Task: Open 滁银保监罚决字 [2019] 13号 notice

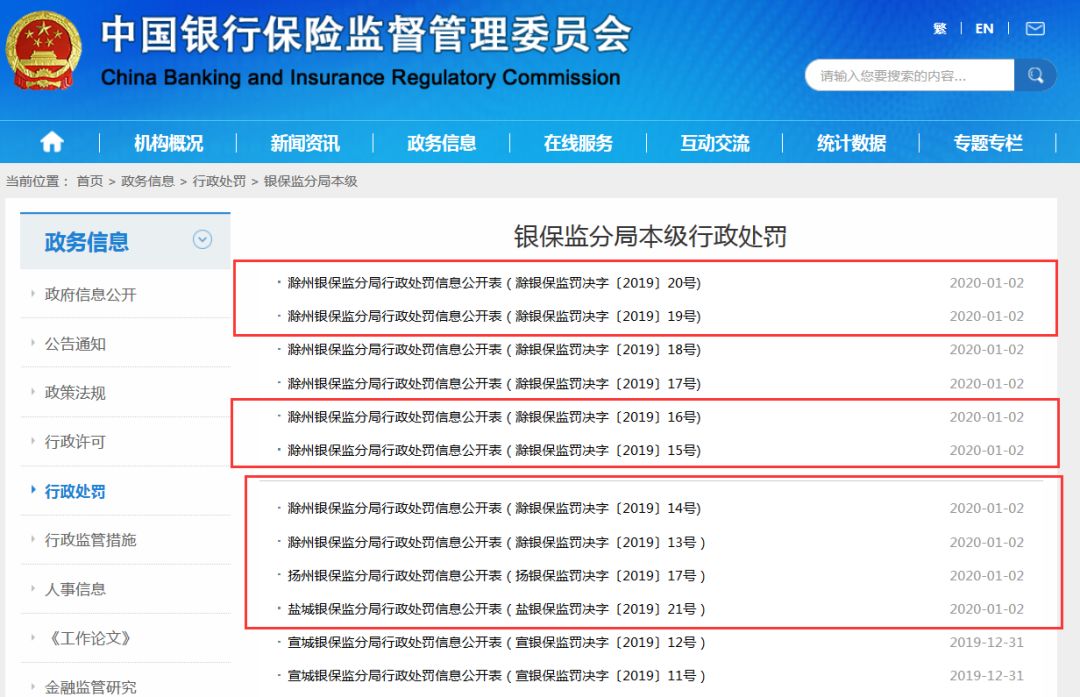Action: [x=496, y=543]
